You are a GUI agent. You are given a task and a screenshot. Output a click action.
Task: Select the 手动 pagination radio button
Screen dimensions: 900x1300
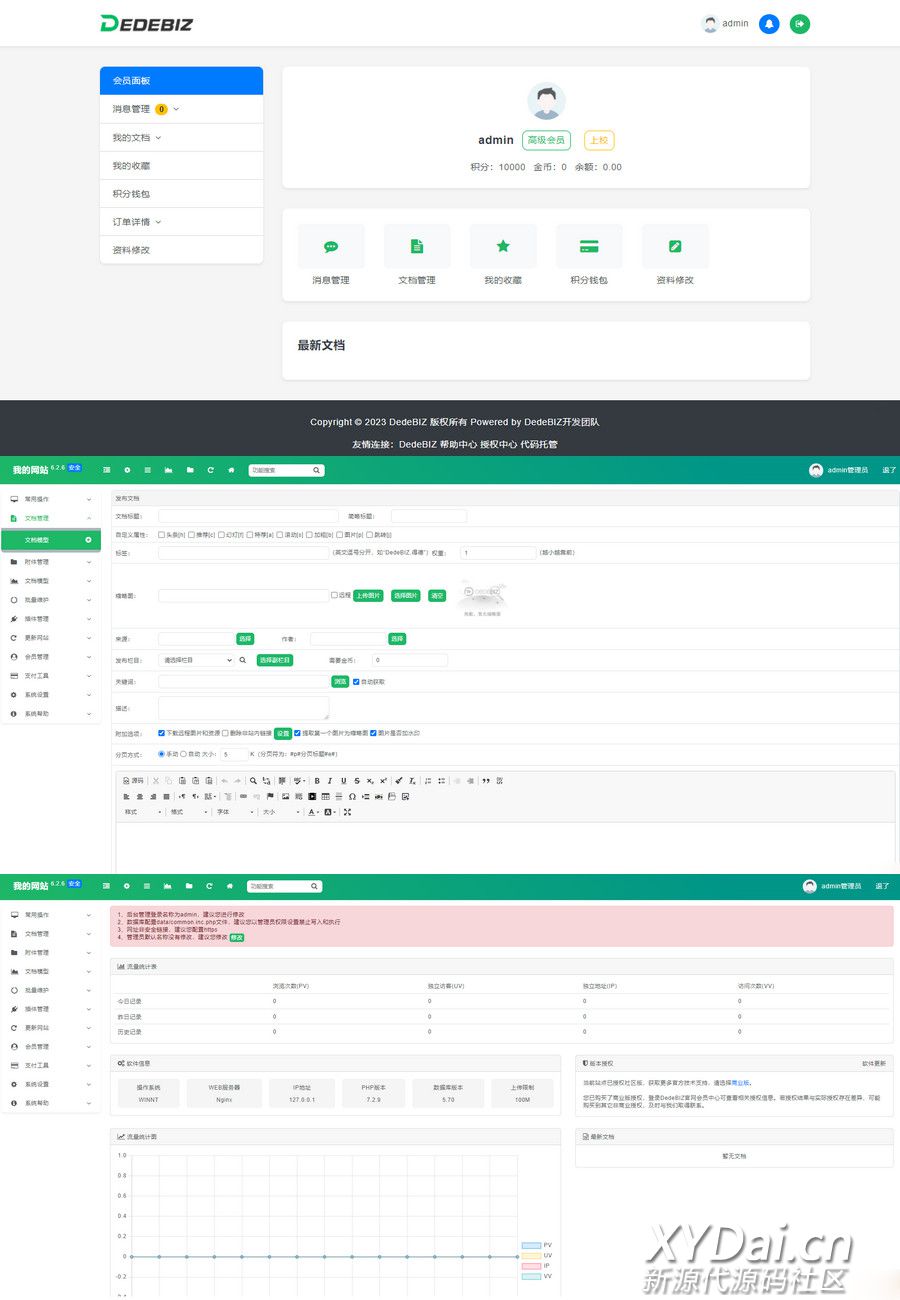(162, 754)
